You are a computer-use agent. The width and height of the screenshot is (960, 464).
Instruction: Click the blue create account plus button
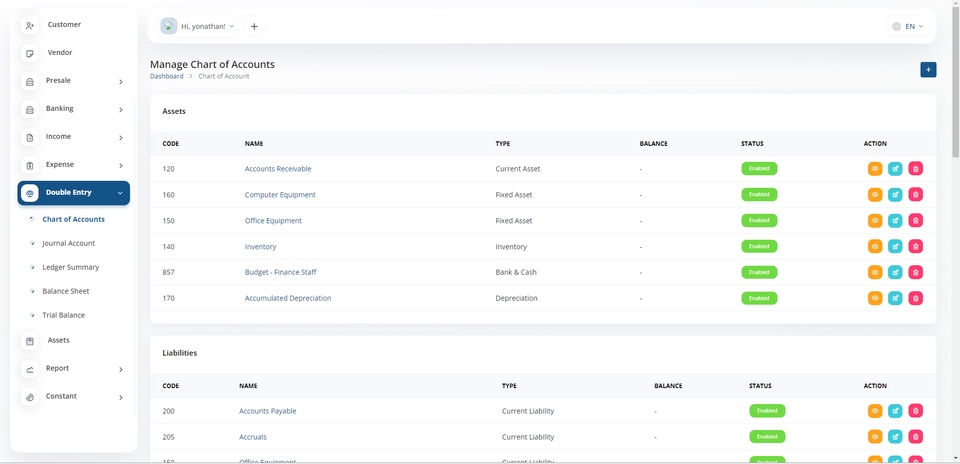[x=928, y=70]
